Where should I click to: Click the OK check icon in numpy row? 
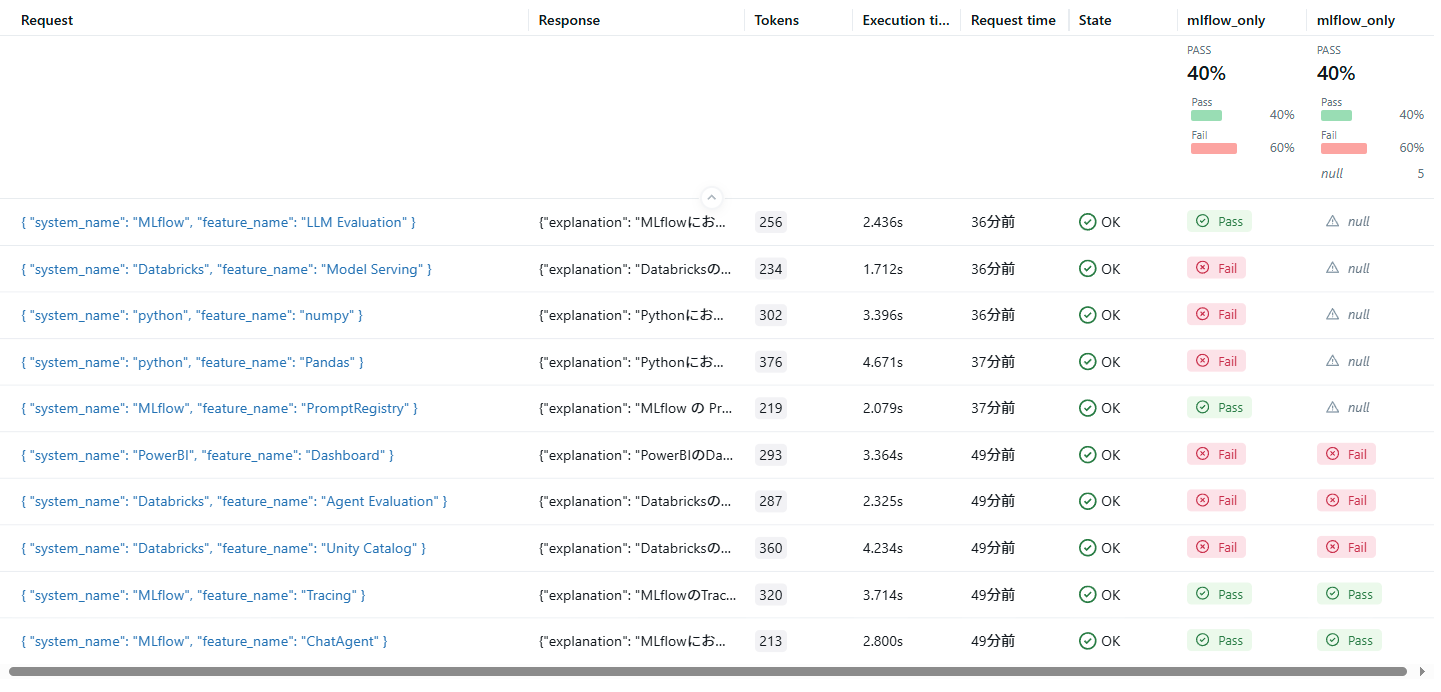tap(1088, 315)
